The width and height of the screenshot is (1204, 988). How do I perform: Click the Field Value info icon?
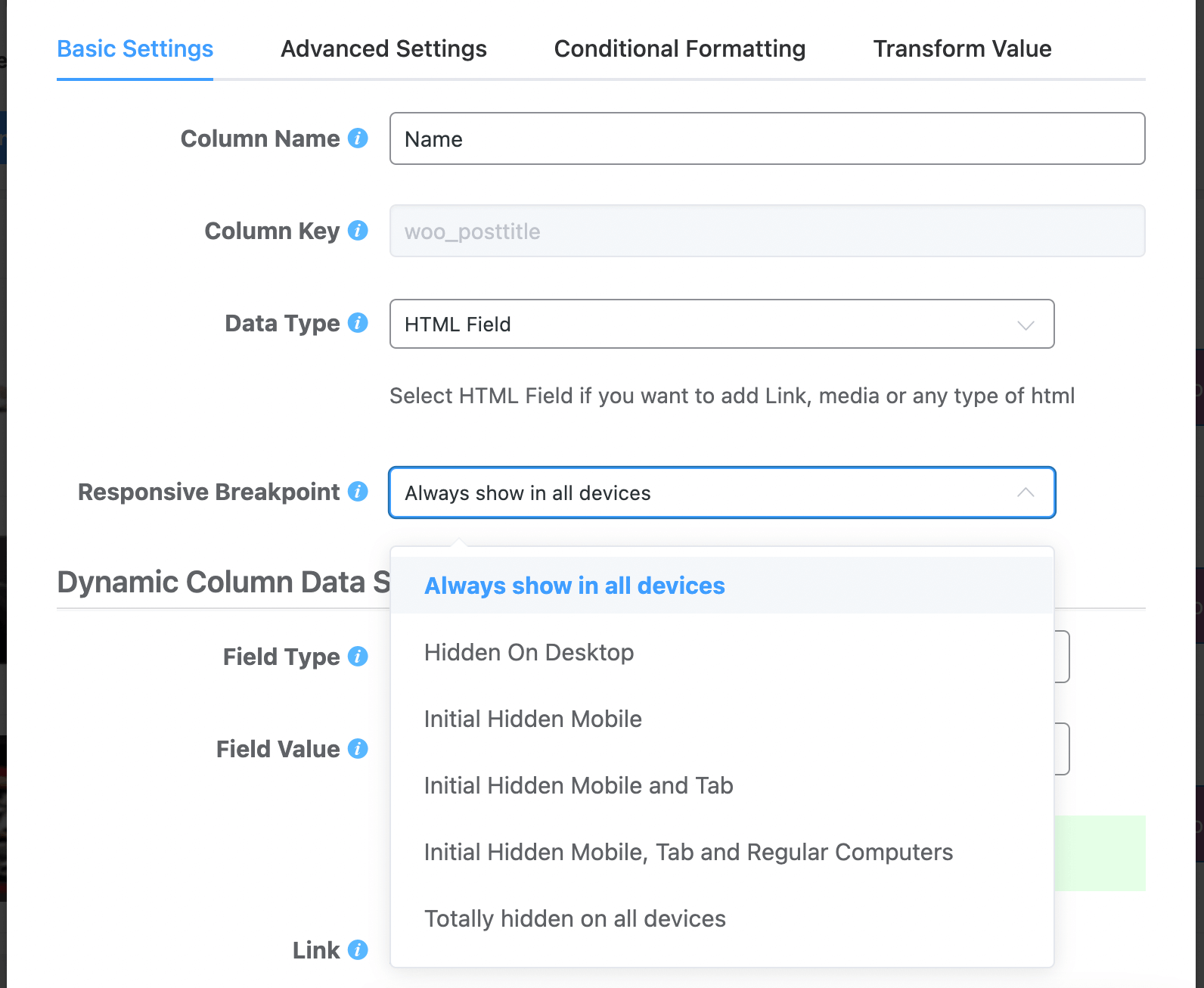[357, 749]
